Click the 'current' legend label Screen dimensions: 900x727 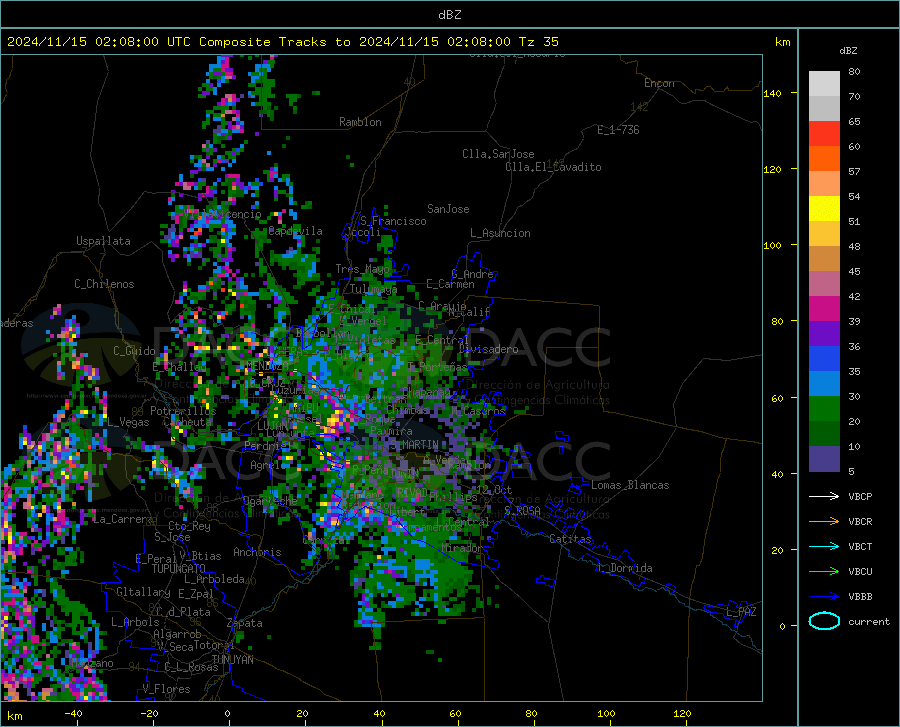pos(869,621)
